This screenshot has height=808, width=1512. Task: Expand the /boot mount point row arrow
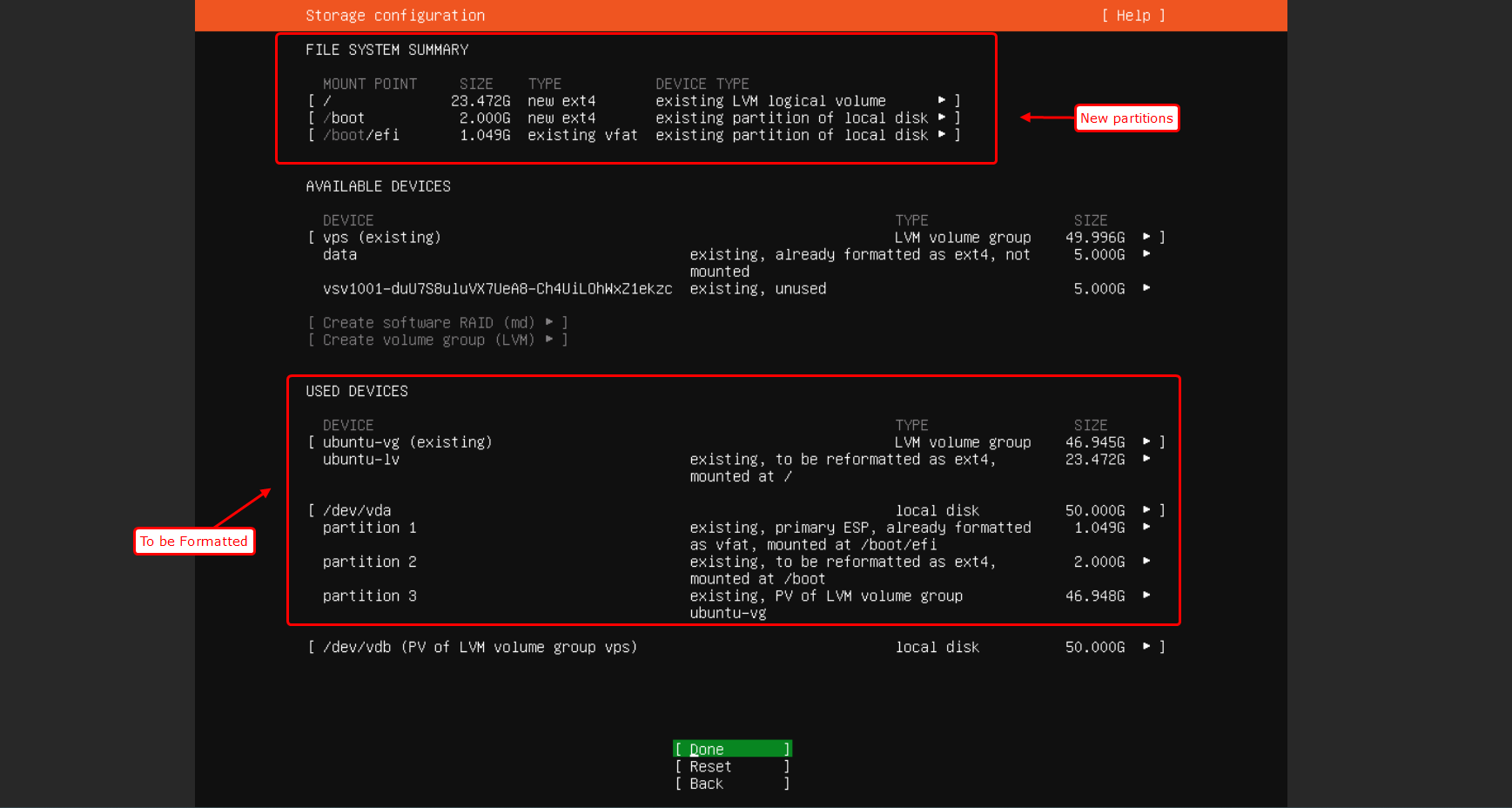point(941,117)
